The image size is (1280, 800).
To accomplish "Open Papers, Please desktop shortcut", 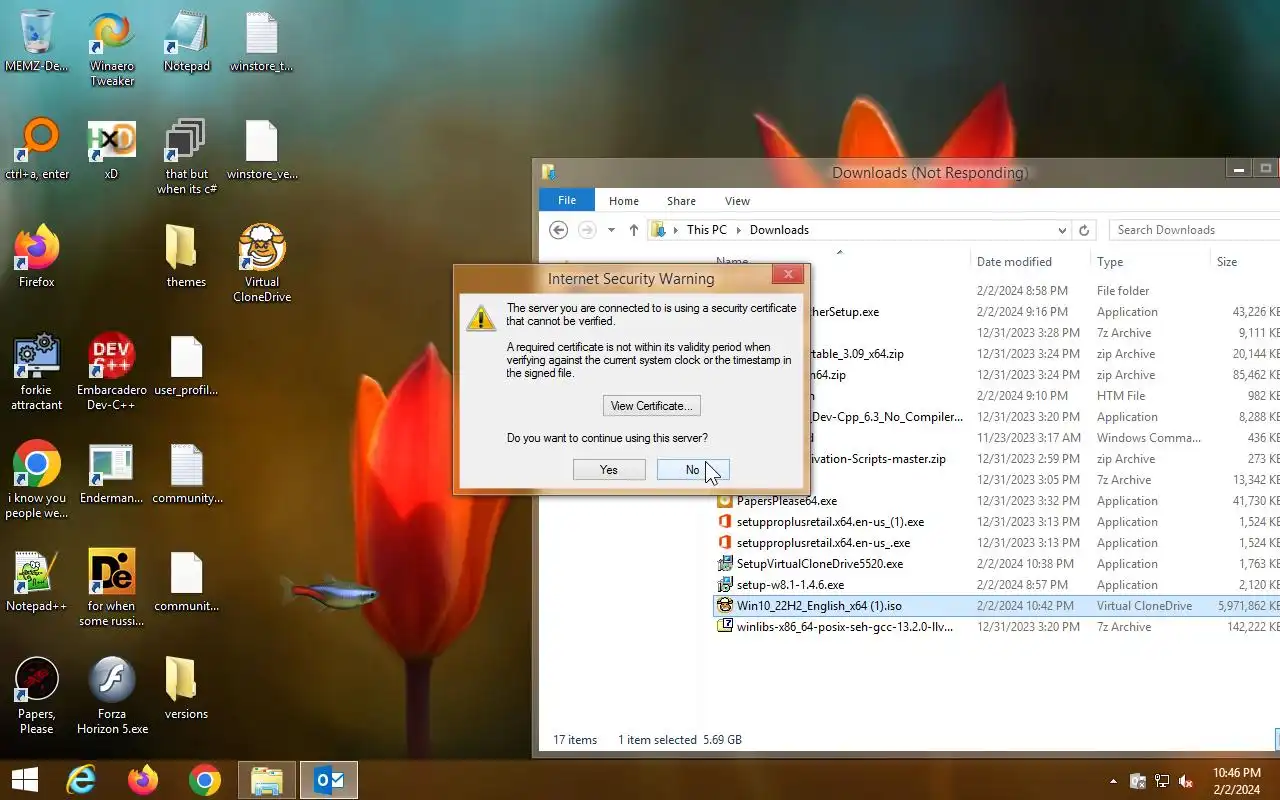I will pos(37,696).
